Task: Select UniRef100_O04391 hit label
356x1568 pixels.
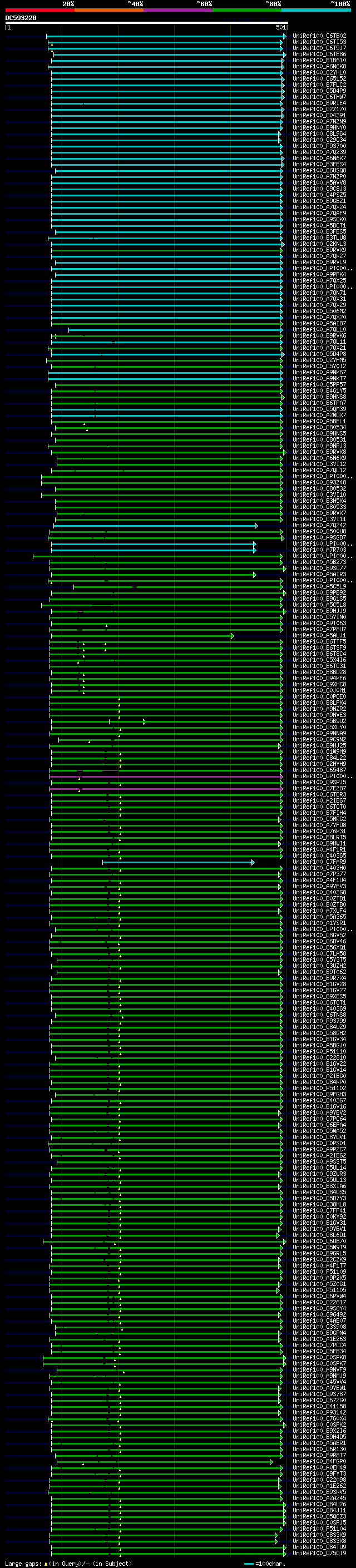Action: point(319,115)
